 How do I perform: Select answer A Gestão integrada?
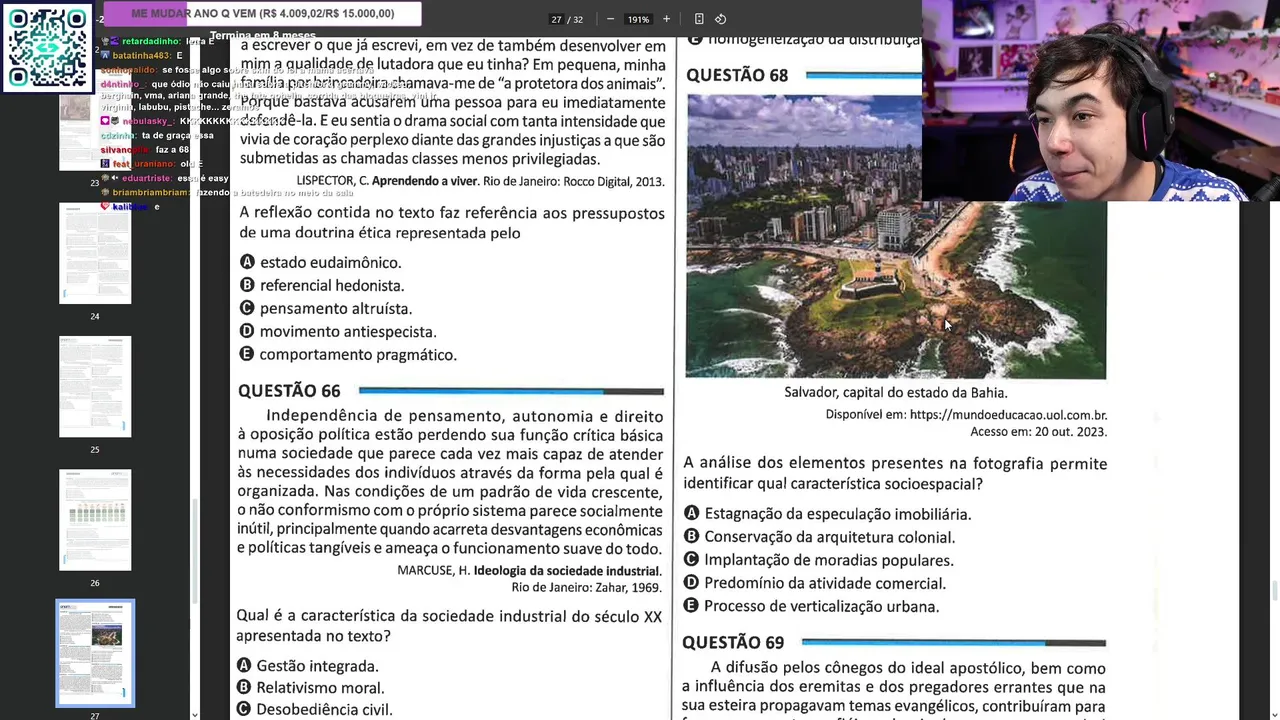click(x=307, y=665)
